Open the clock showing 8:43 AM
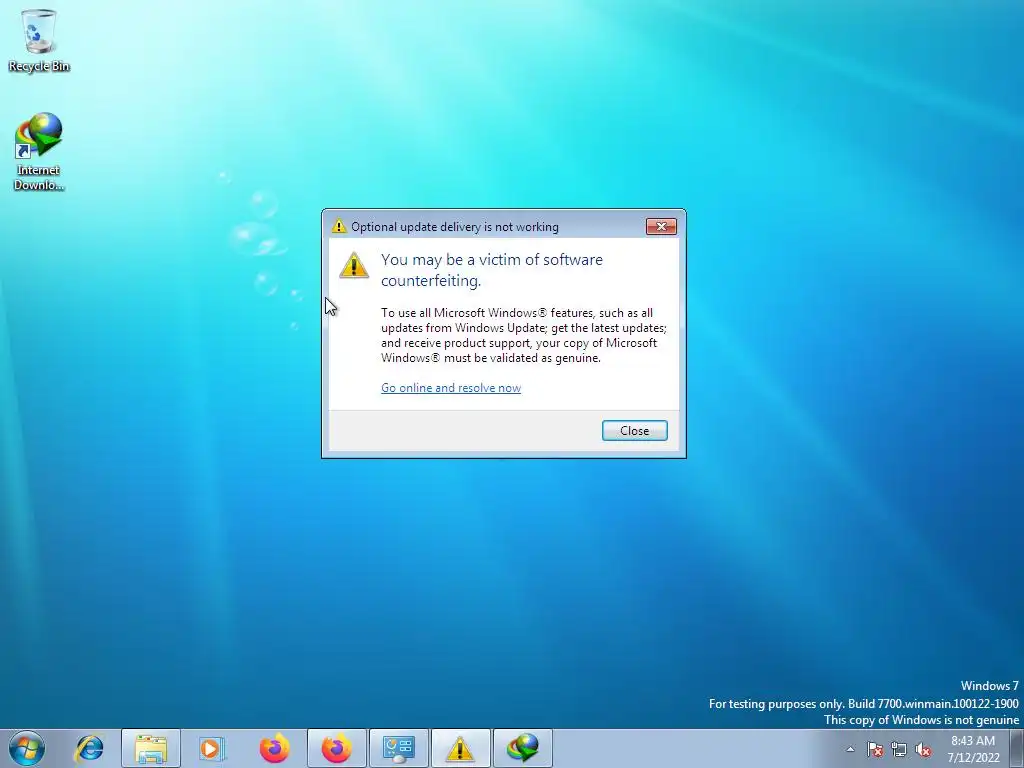This screenshot has width=1024, height=768. coord(973,748)
